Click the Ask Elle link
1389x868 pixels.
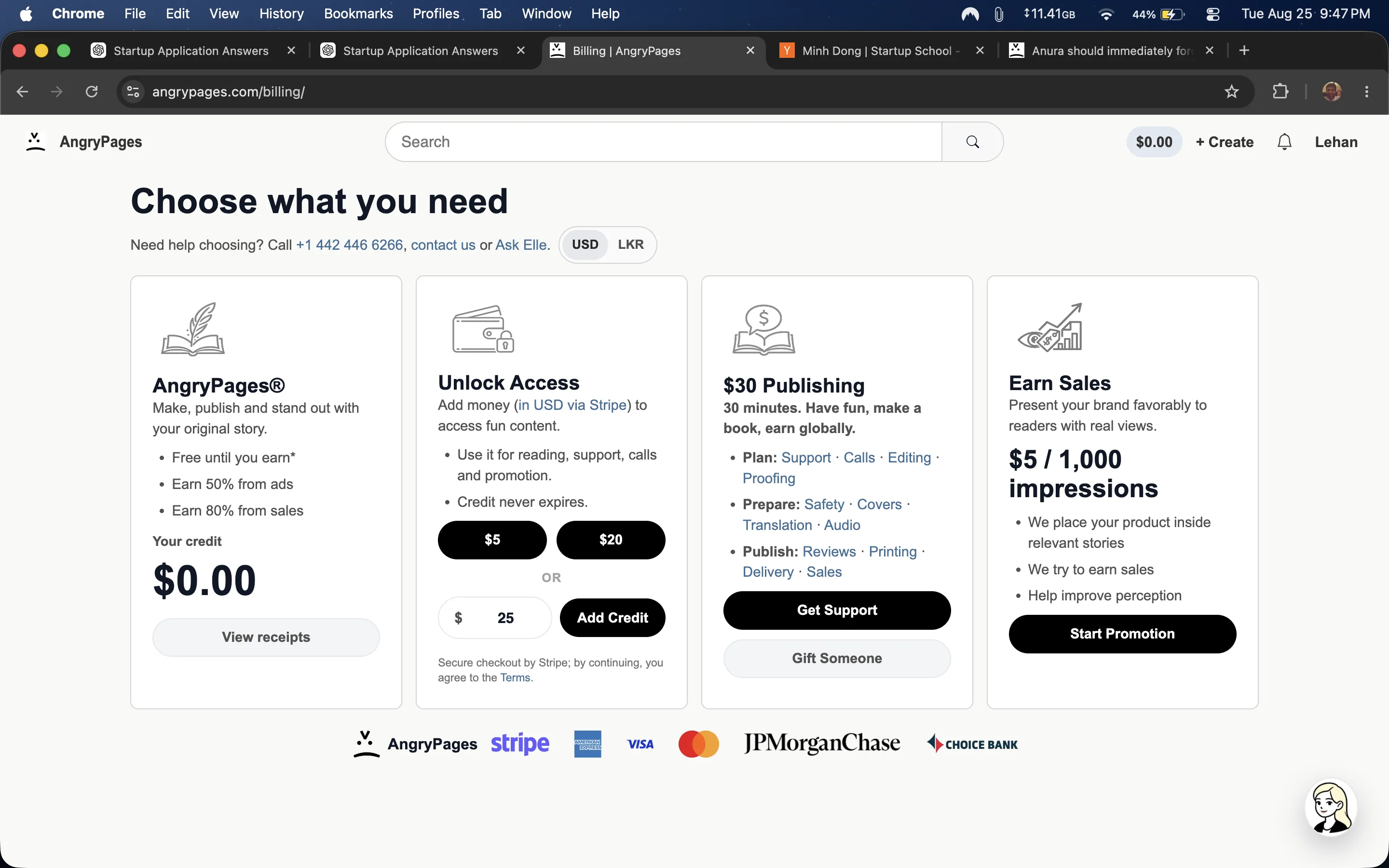[x=521, y=245]
